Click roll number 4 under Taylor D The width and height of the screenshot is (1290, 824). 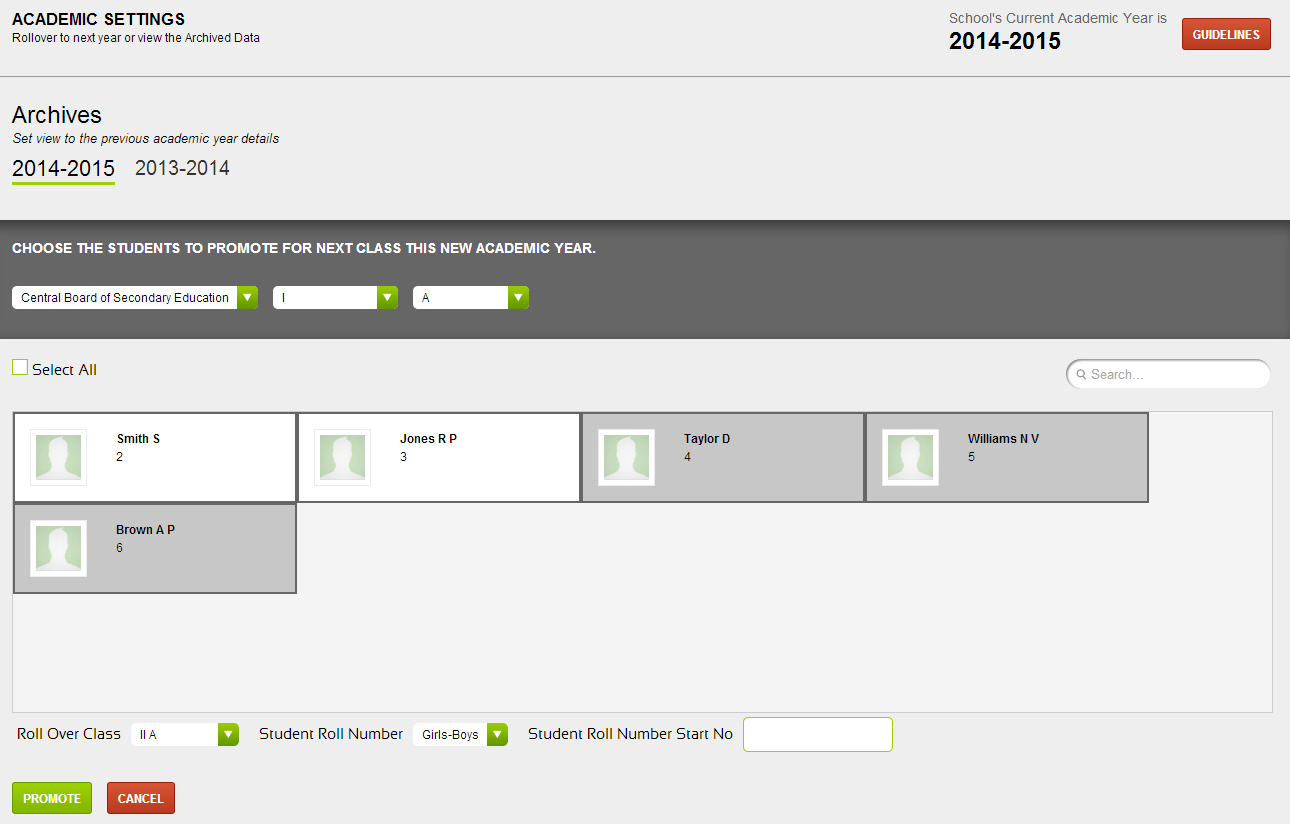(687, 457)
